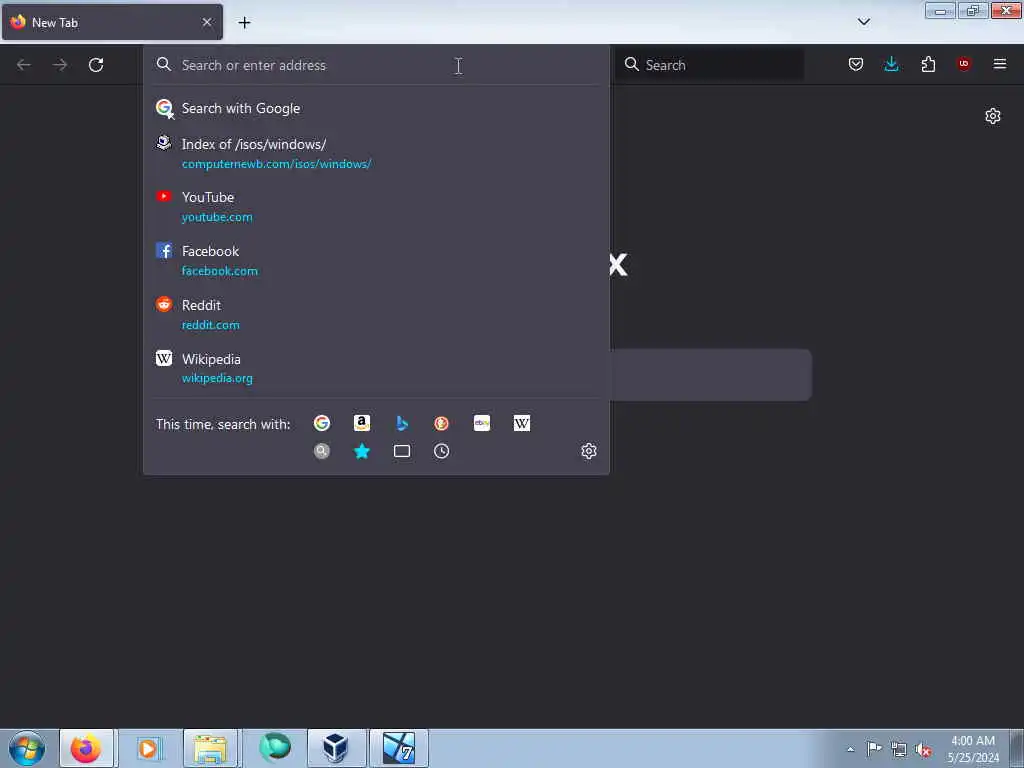The width and height of the screenshot is (1024, 768).
Task: Click the uBlock Origin toolbar icon
Action: [964, 63]
